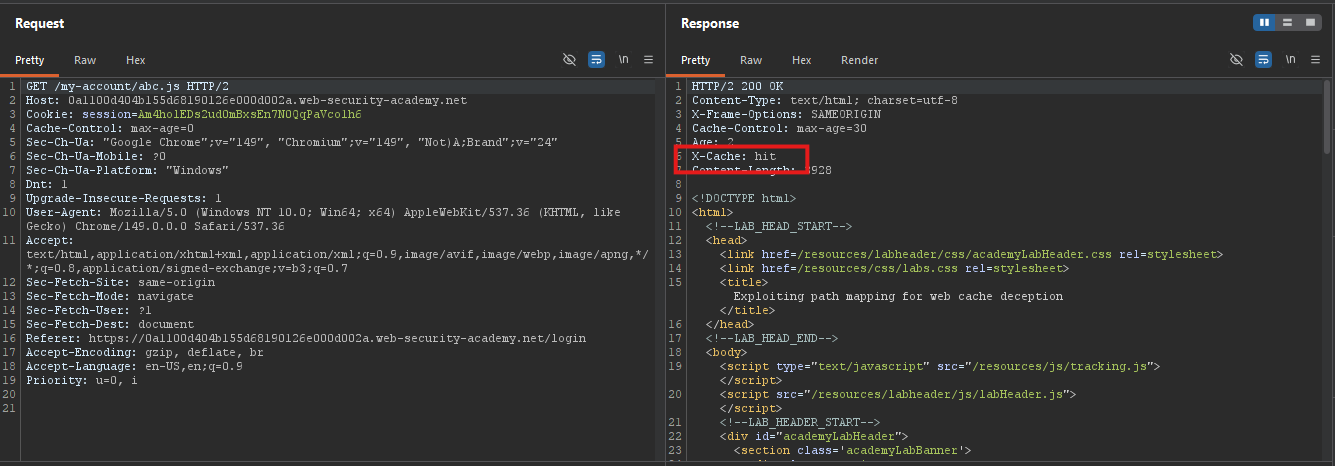Viewport: 1335px width, 466px height.
Task: Open hamburger options menu in Response panel
Action: point(1315,60)
